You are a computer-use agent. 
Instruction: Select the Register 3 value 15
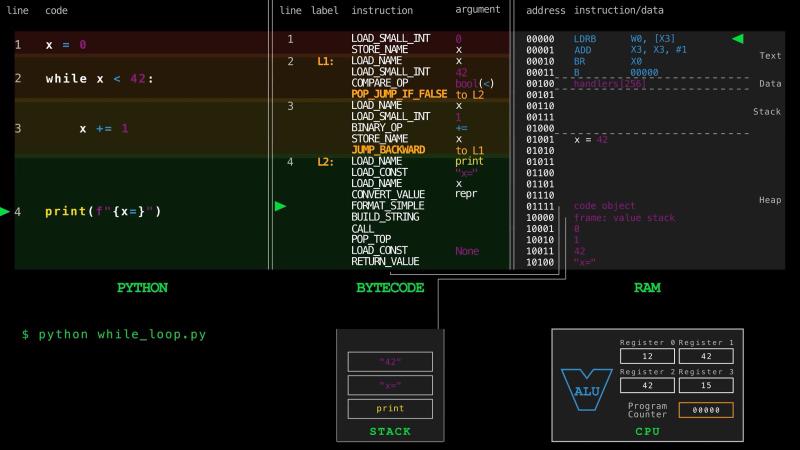pyautogui.click(x=706, y=385)
